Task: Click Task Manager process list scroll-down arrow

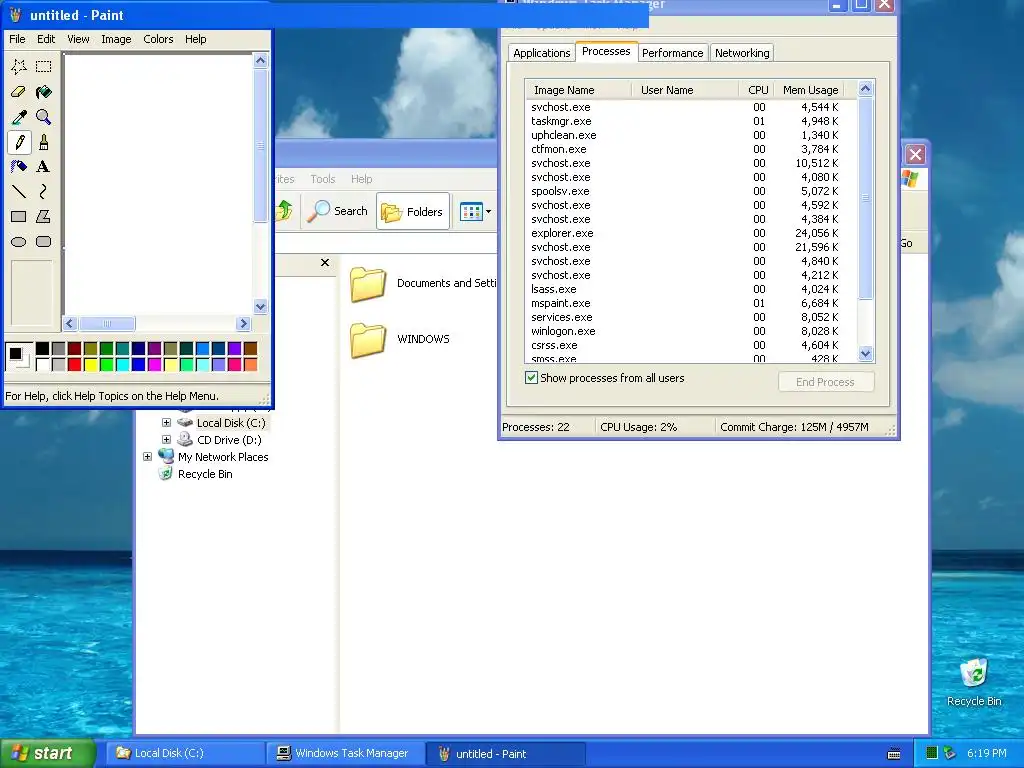Action: 865,353
